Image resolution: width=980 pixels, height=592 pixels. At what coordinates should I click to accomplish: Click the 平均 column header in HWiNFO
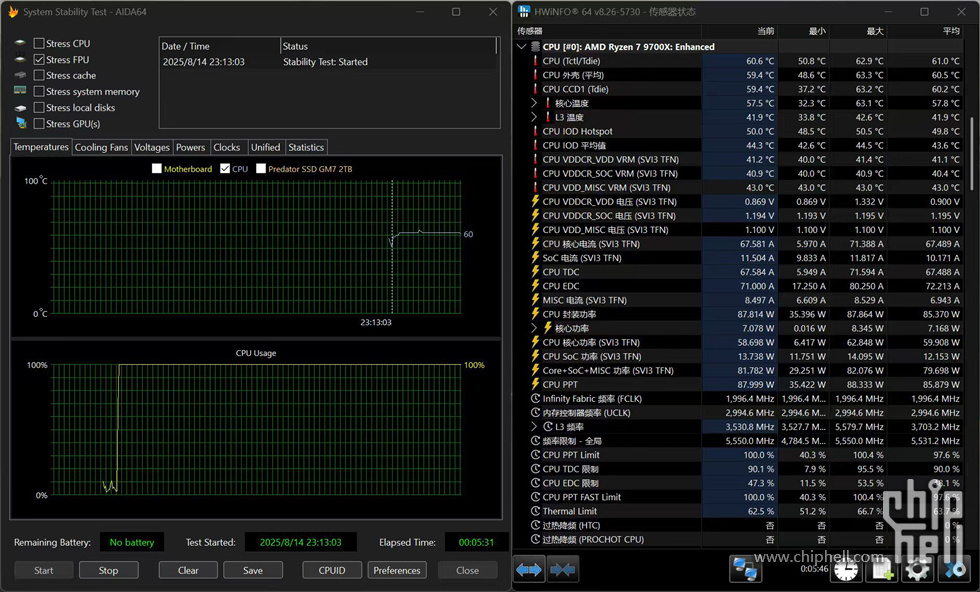coord(925,31)
